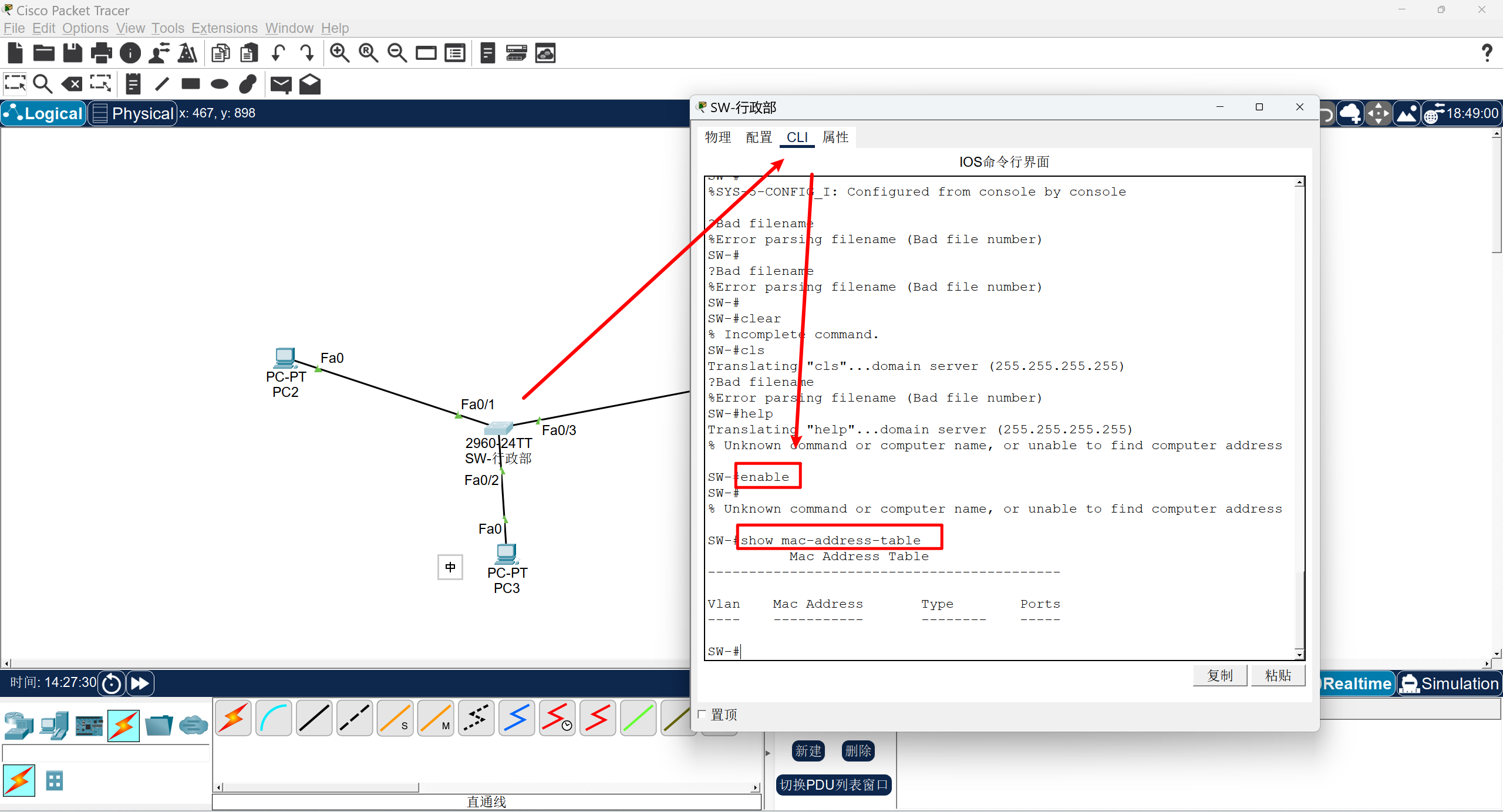Open the 配置 tab in SW-行政部 window

pyautogui.click(x=759, y=137)
